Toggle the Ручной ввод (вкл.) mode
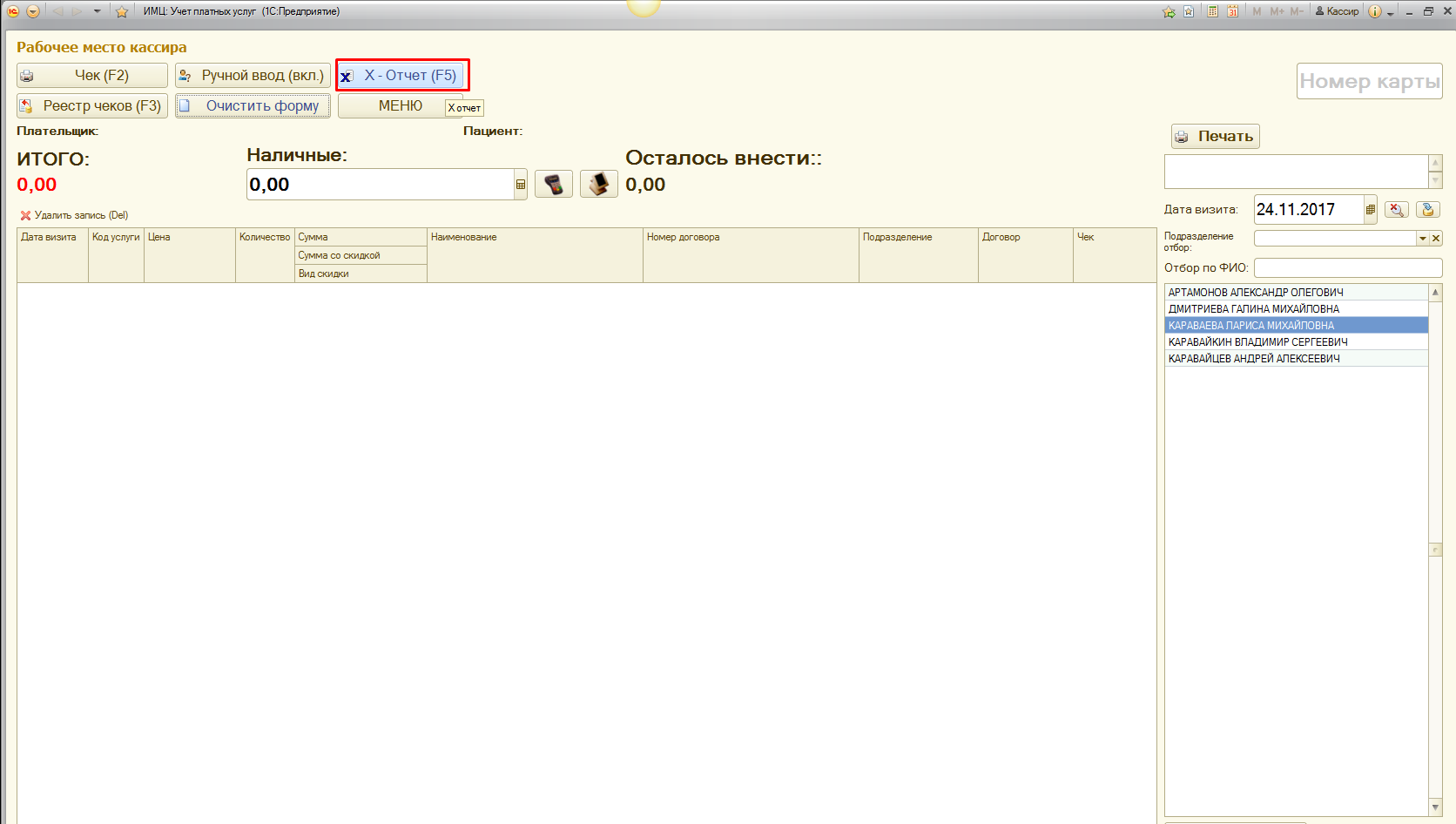The width and height of the screenshot is (1456, 824). (253, 76)
